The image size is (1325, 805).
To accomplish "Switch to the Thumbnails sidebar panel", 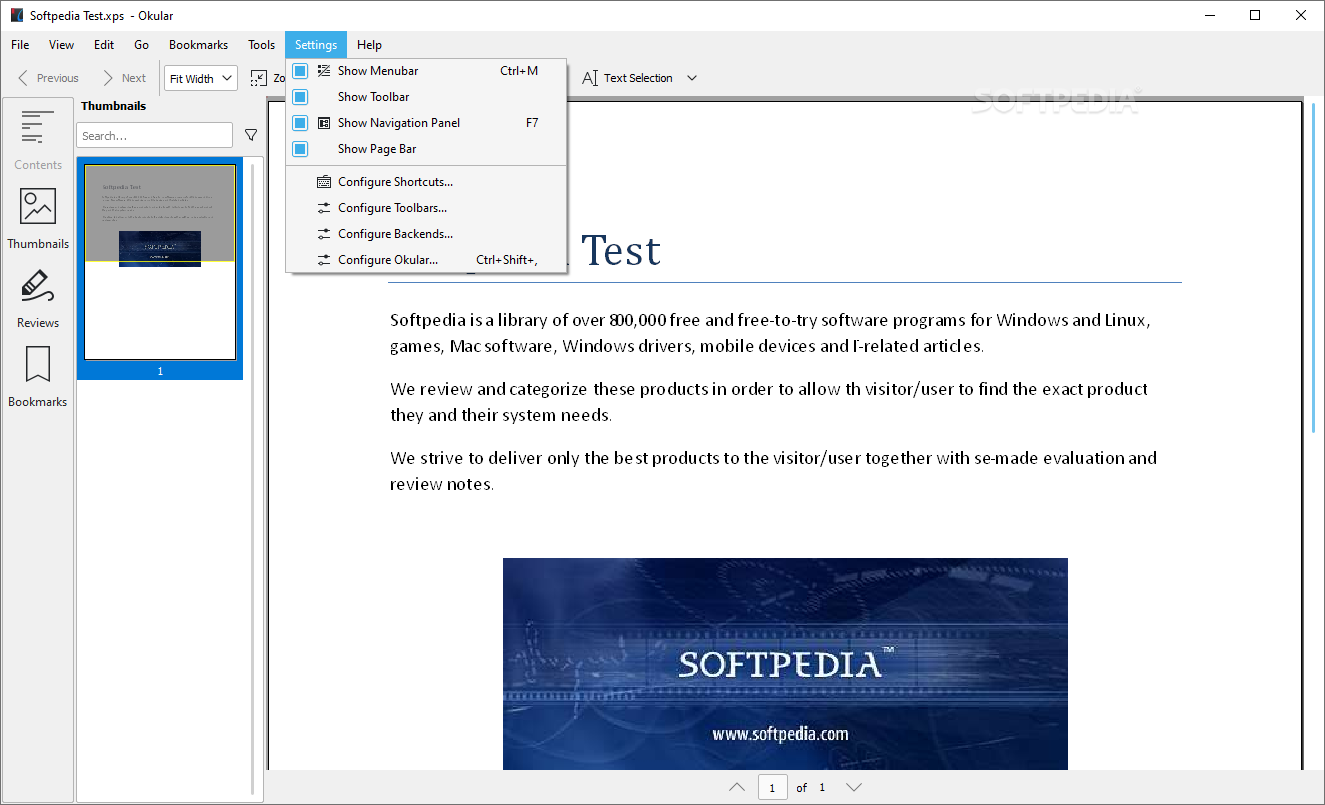I will 38,218.
